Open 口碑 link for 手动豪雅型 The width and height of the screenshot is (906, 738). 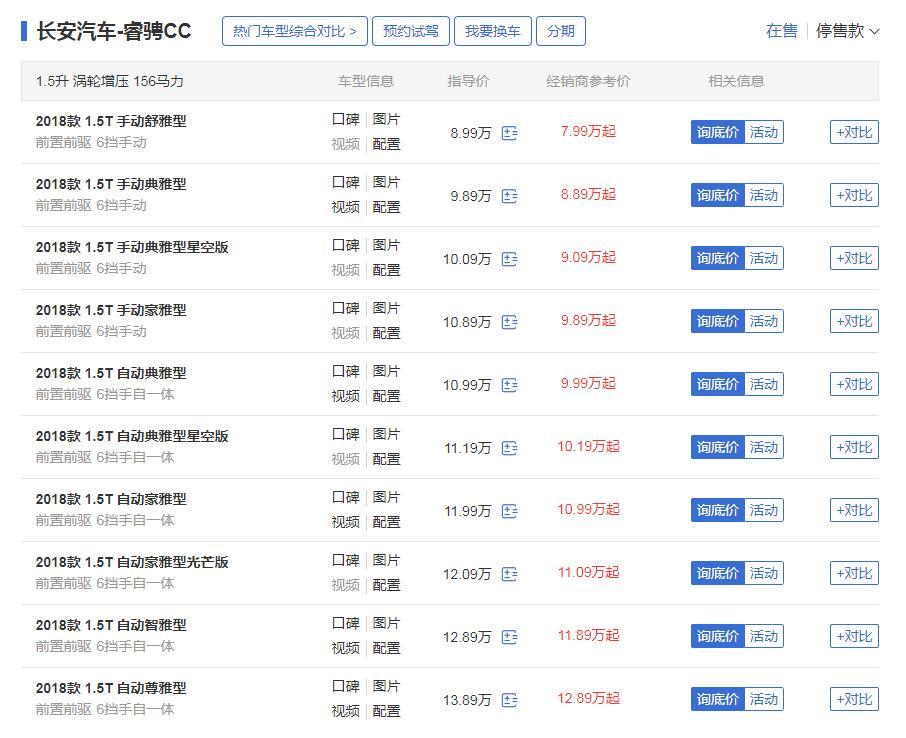(x=346, y=309)
